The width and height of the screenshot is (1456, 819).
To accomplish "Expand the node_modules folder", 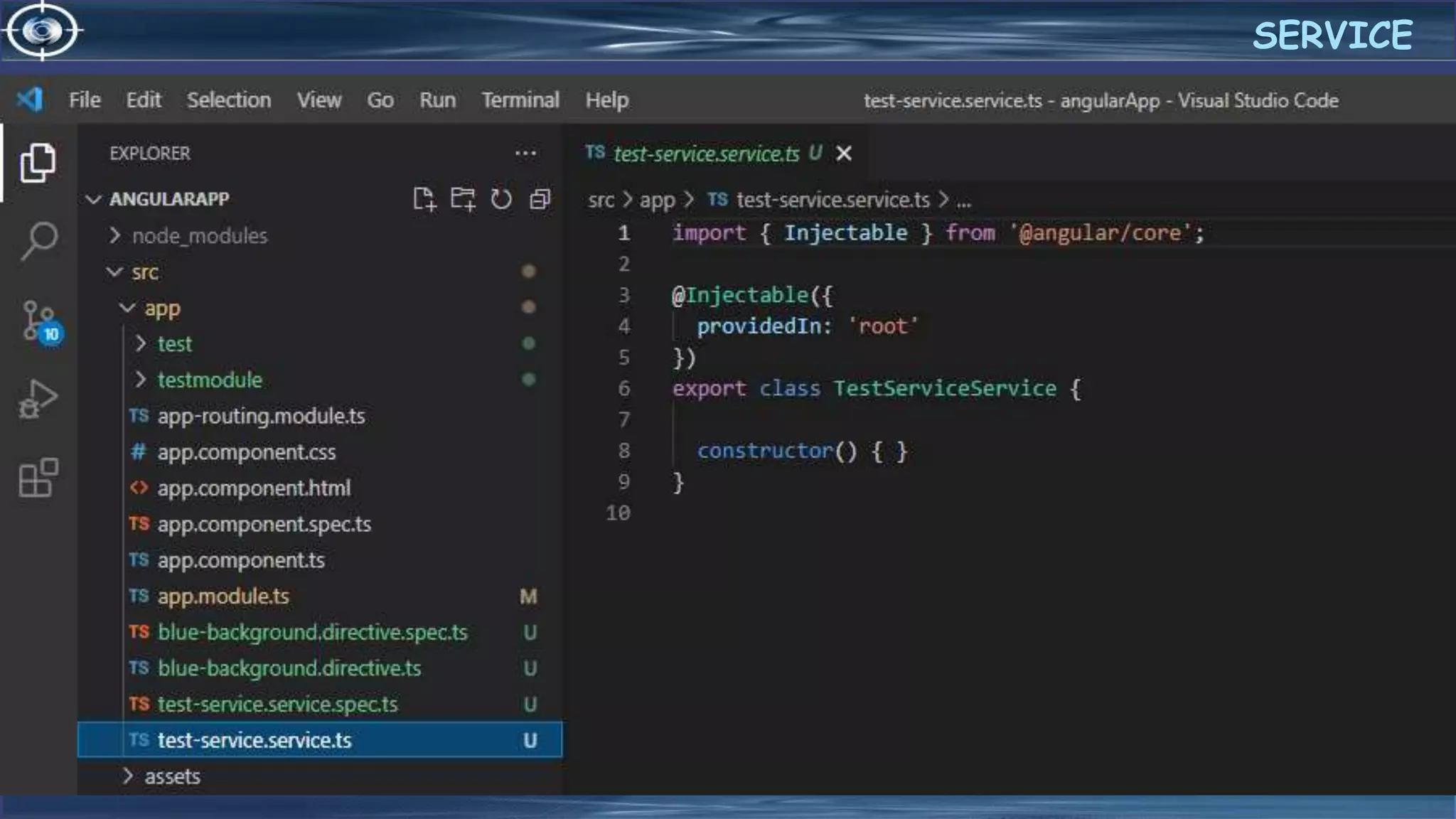I will click(x=199, y=236).
